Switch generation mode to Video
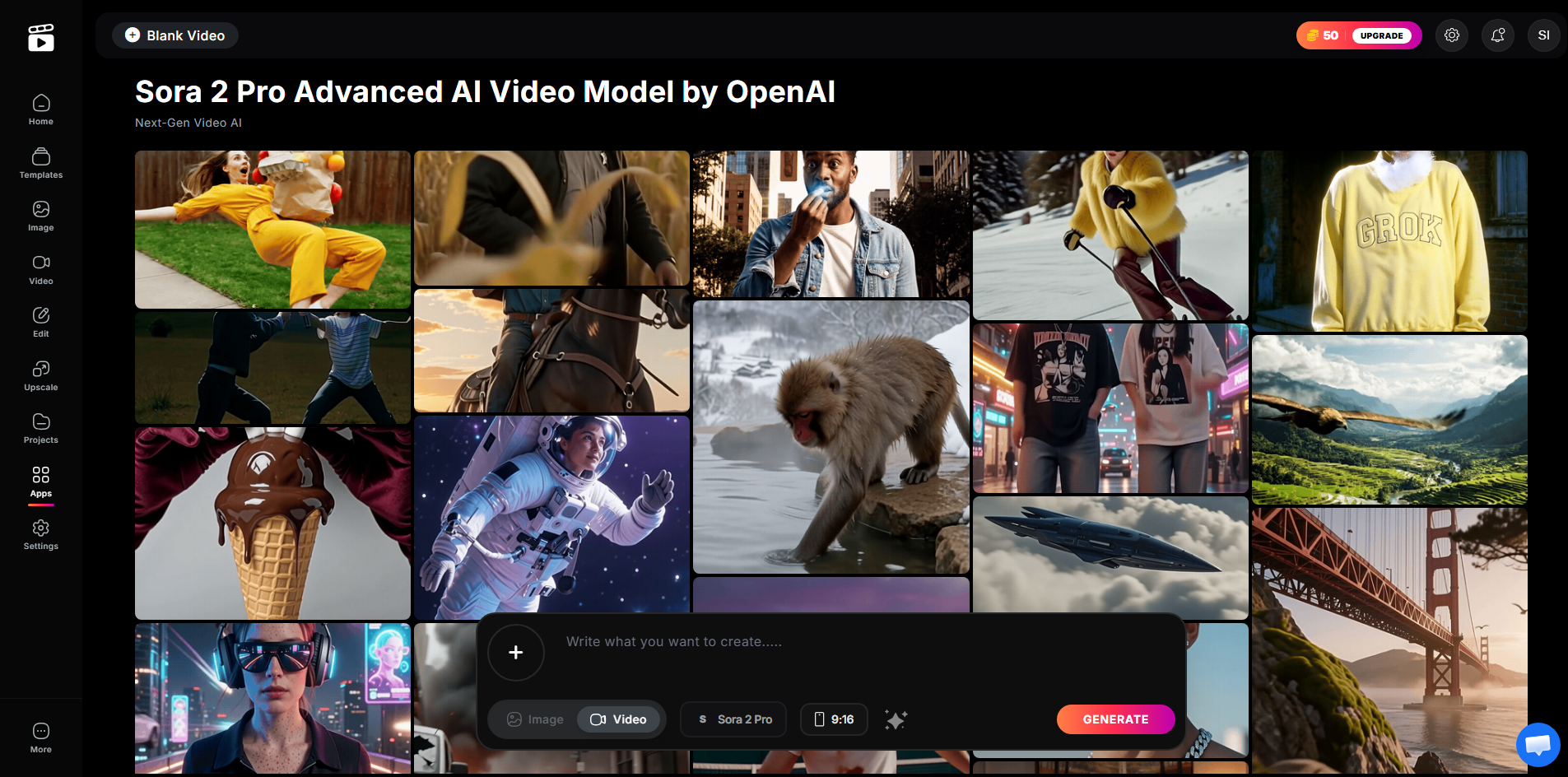Screen dimensions: 1568x777 click(619, 719)
